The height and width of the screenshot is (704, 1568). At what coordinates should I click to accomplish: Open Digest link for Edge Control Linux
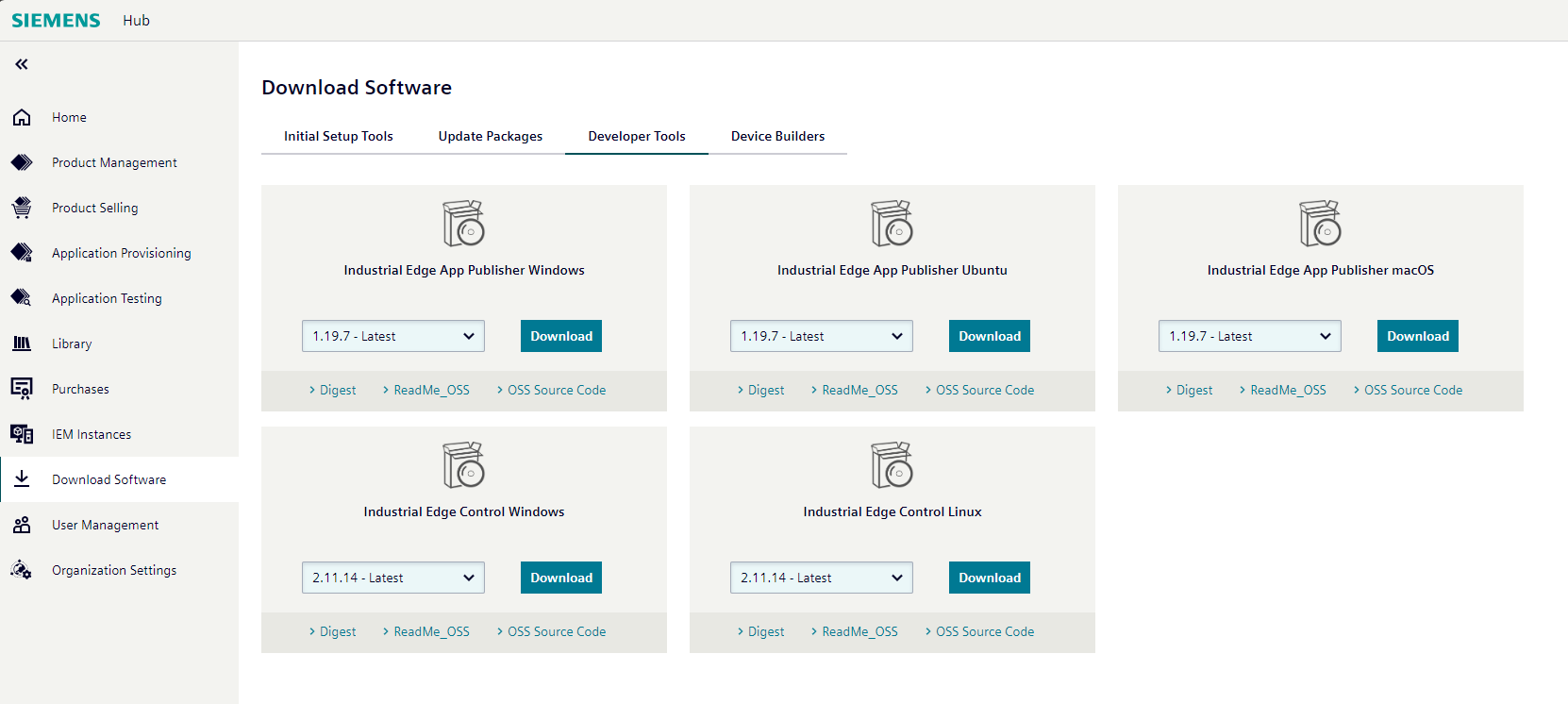click(x=761, y=631)
